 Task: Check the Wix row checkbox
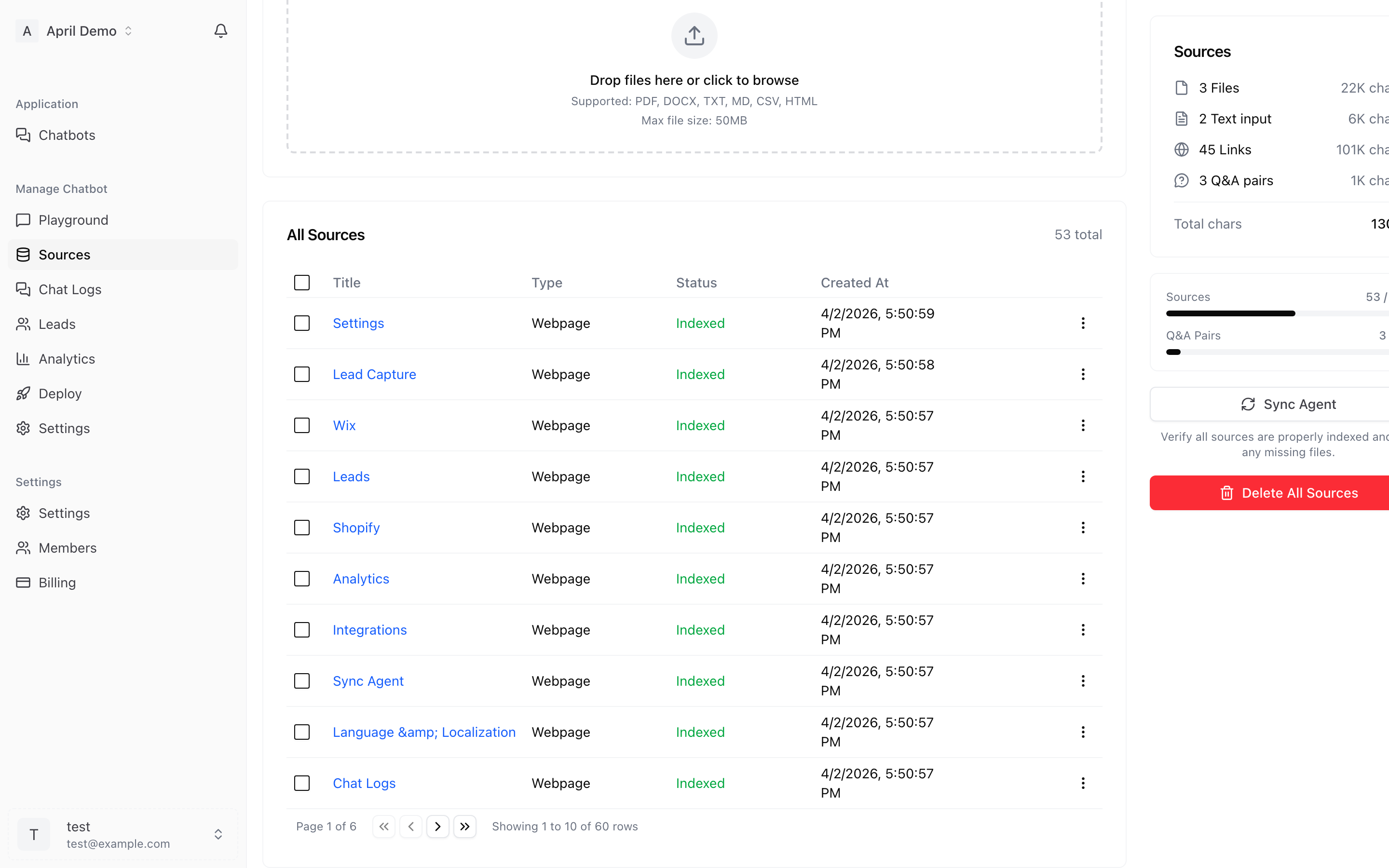click(302, 425)
